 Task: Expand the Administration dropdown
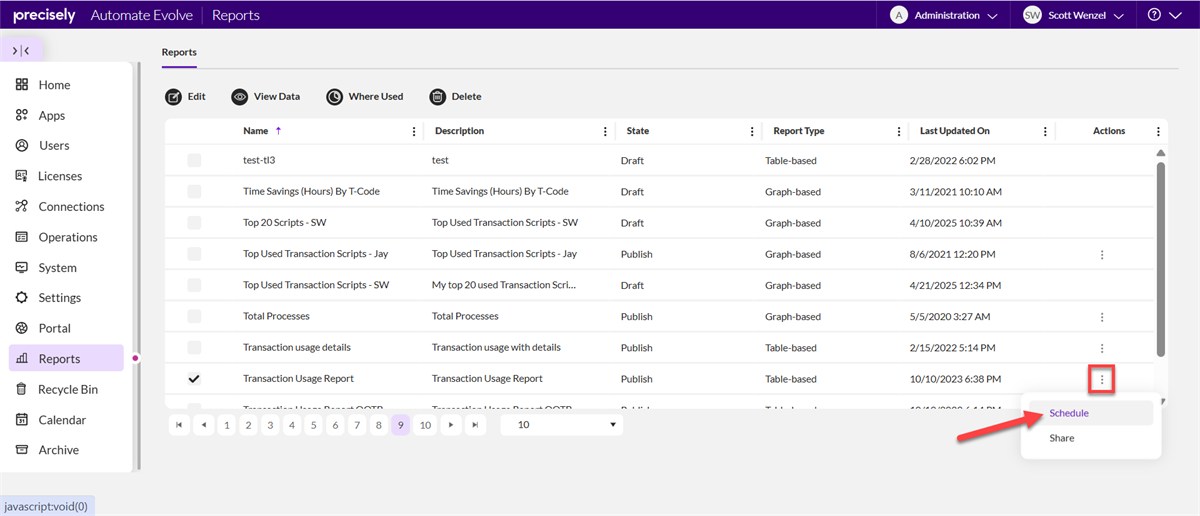pos(946,15)
